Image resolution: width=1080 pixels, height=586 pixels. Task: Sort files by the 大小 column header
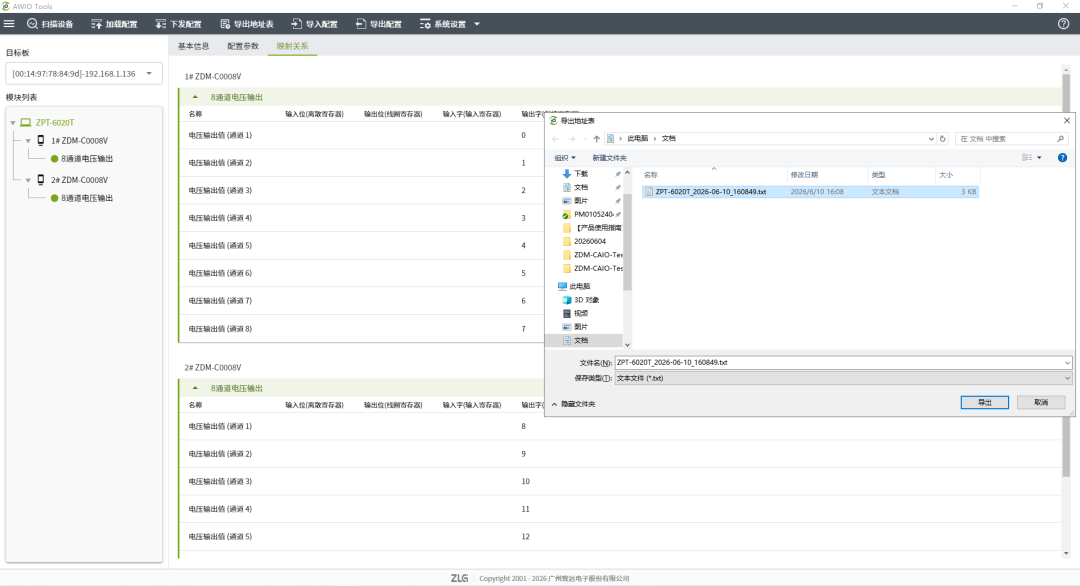pyautogui.click(x=946, y=175)
